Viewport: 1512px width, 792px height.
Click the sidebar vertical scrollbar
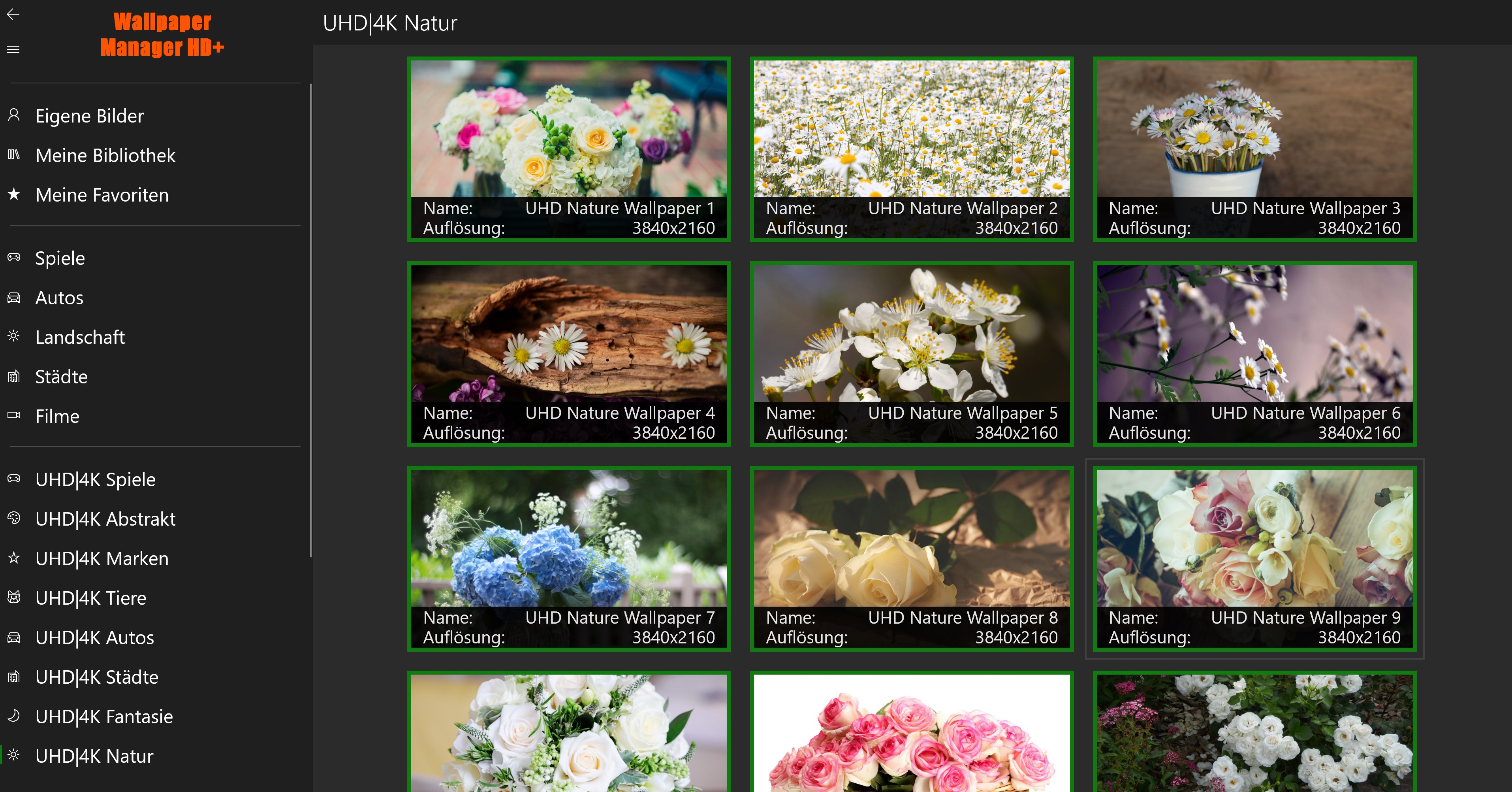click(x=310, y=320)
